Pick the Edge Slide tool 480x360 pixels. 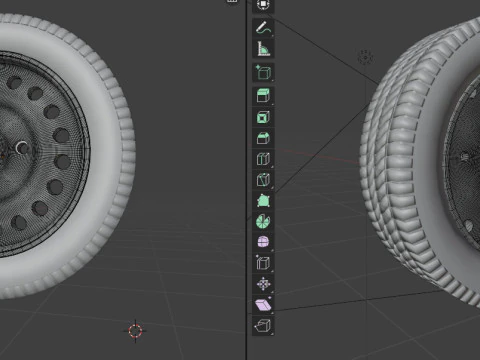[x=263, y=263]
